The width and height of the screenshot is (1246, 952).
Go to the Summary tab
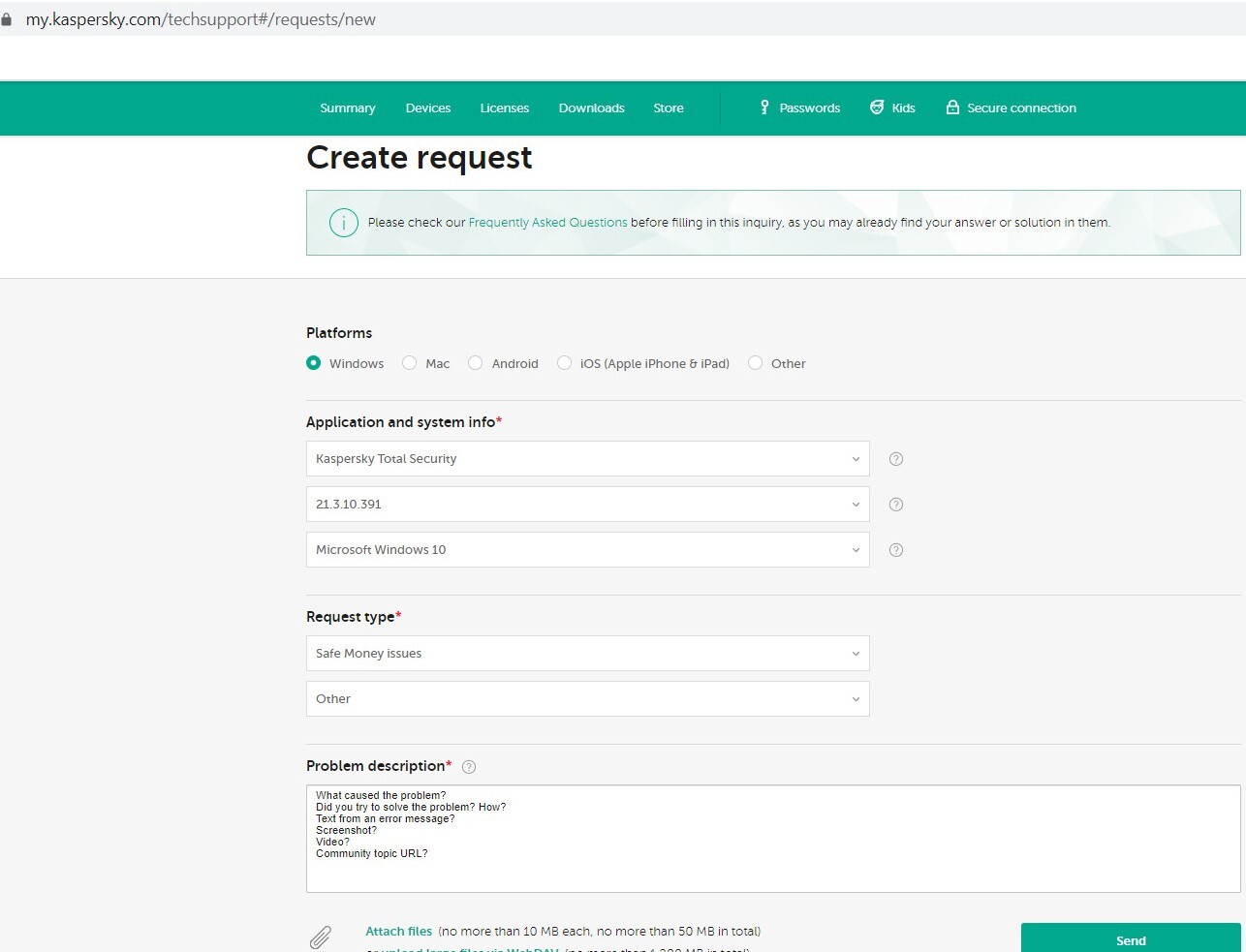coord(348,108)
